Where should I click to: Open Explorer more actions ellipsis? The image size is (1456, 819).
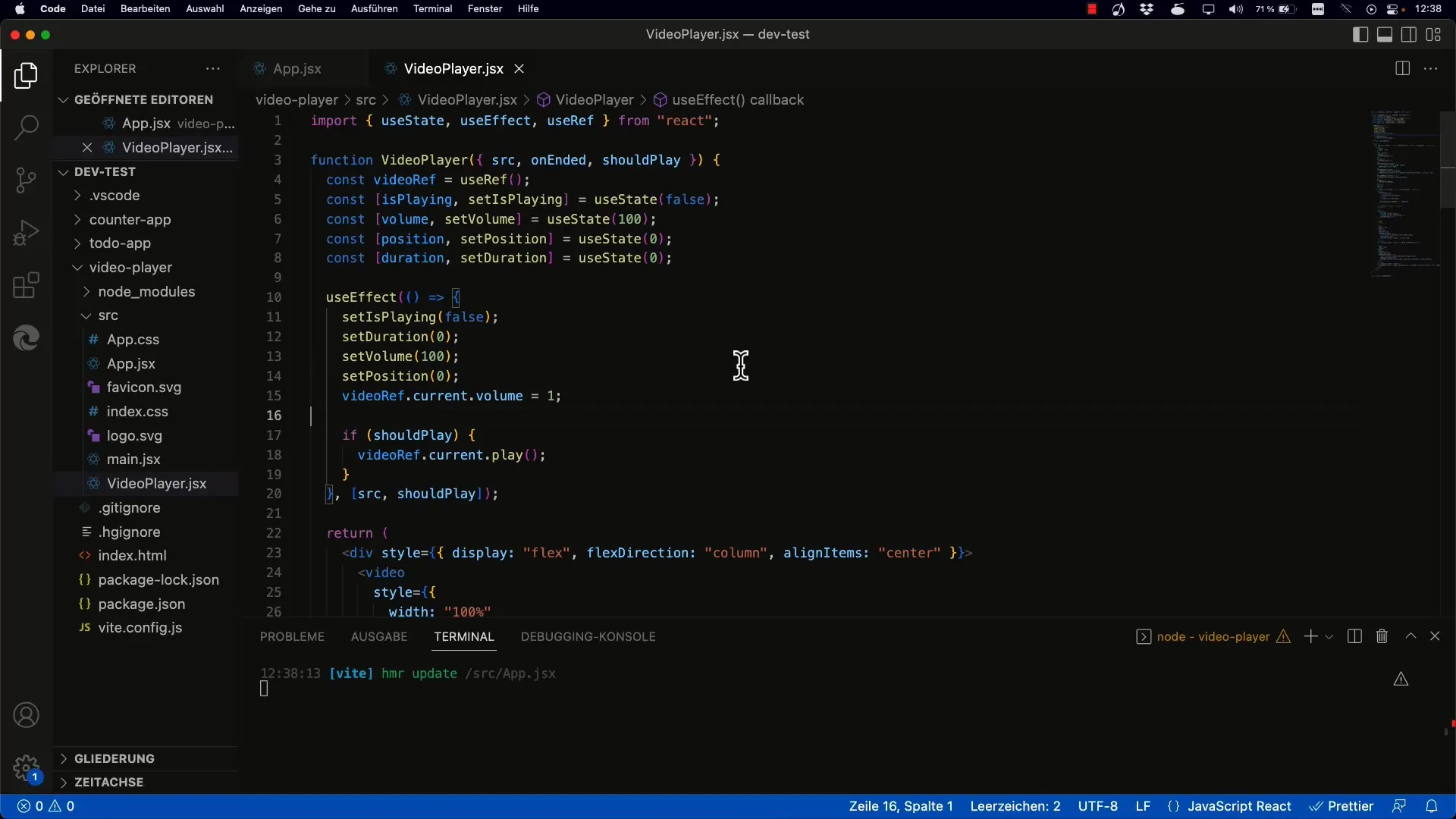213,68
